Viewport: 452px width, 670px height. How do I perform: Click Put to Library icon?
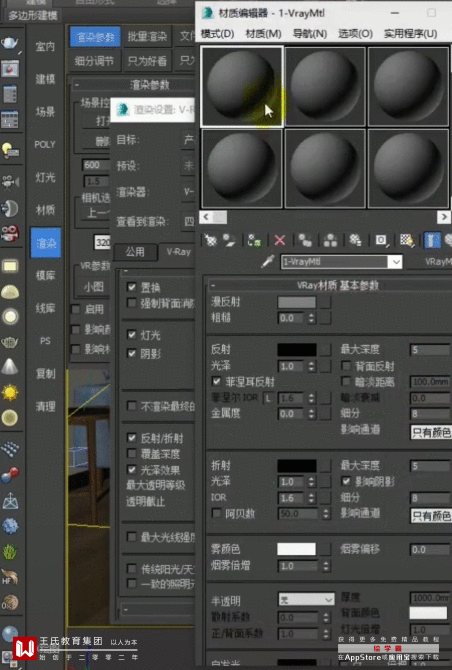pyautogui.click(x=355, y=241)
